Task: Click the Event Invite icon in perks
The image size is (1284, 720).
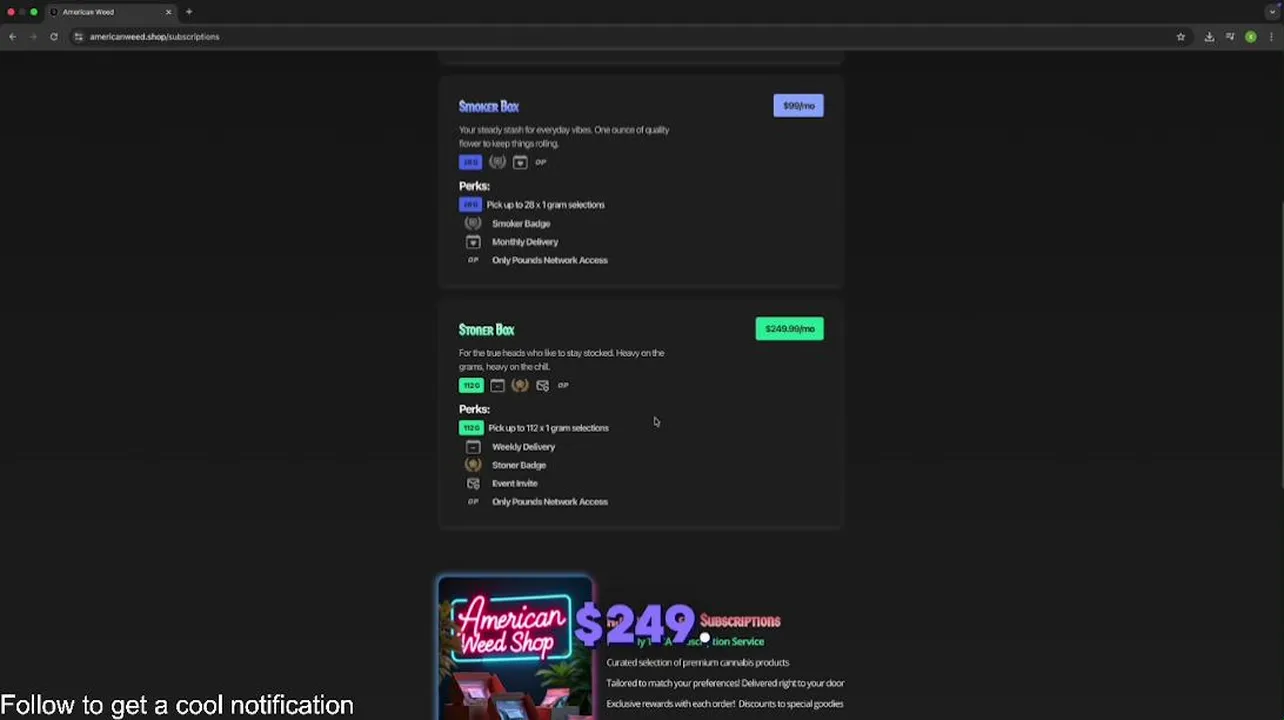Action: click(x=473, y=483)
